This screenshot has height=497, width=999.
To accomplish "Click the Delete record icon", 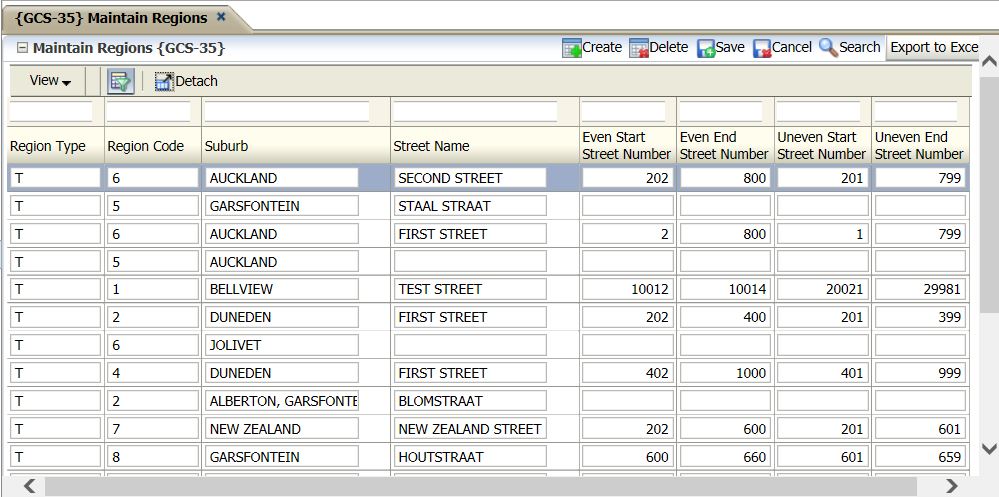I will [x=639, y=48].
